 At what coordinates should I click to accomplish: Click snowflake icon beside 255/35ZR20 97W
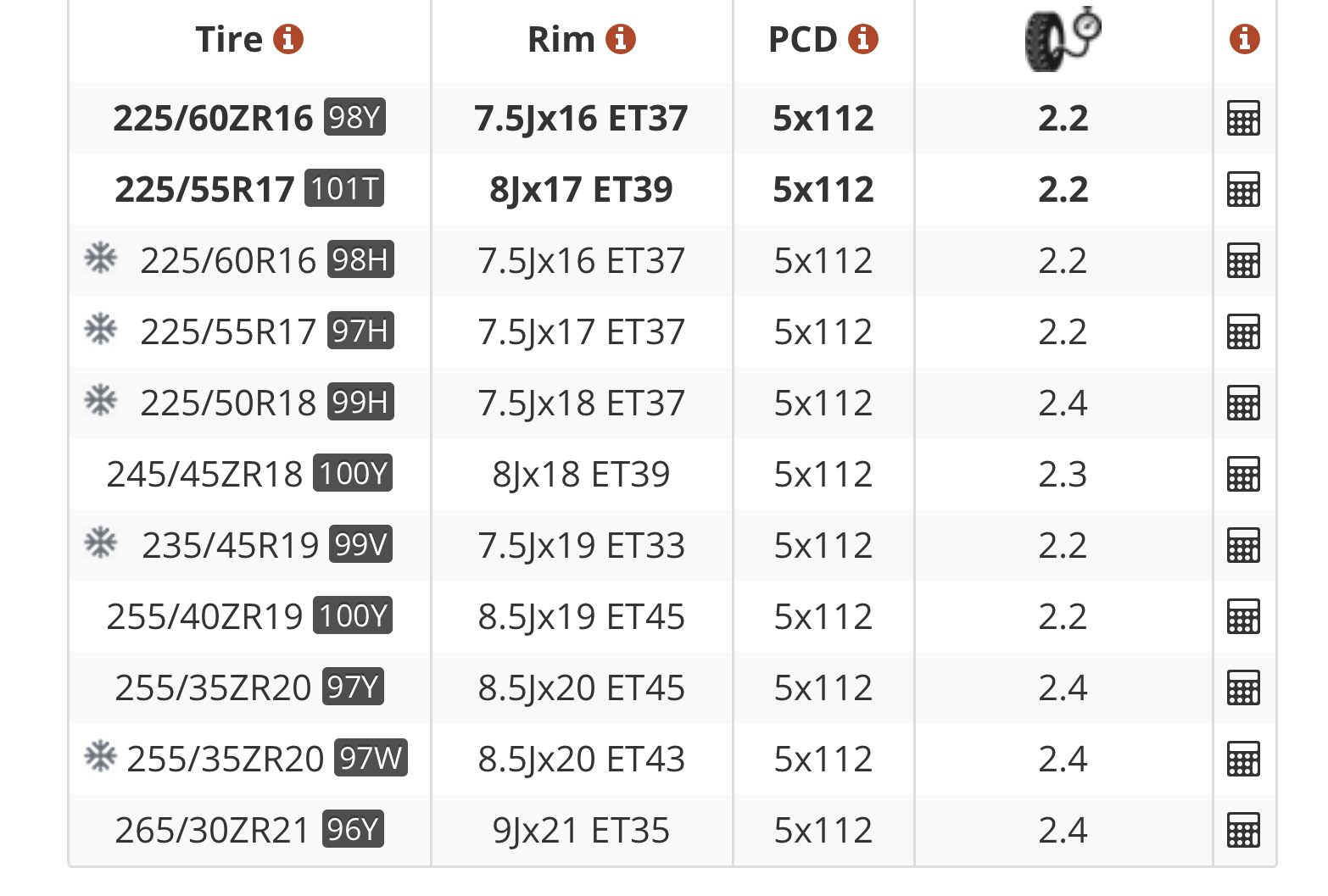pyautogui.click(x=100, y=757)
